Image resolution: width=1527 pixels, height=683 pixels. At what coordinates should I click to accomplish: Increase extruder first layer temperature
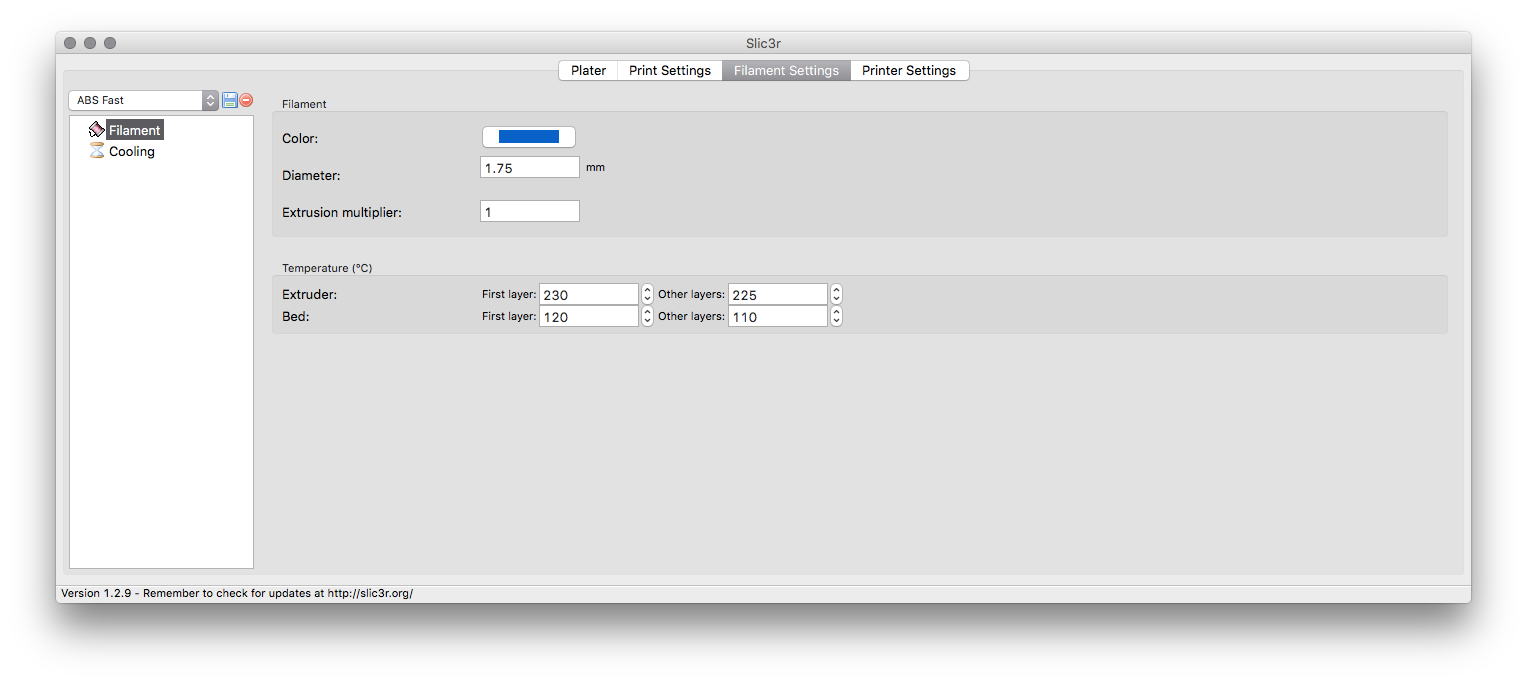pos(647,290)
